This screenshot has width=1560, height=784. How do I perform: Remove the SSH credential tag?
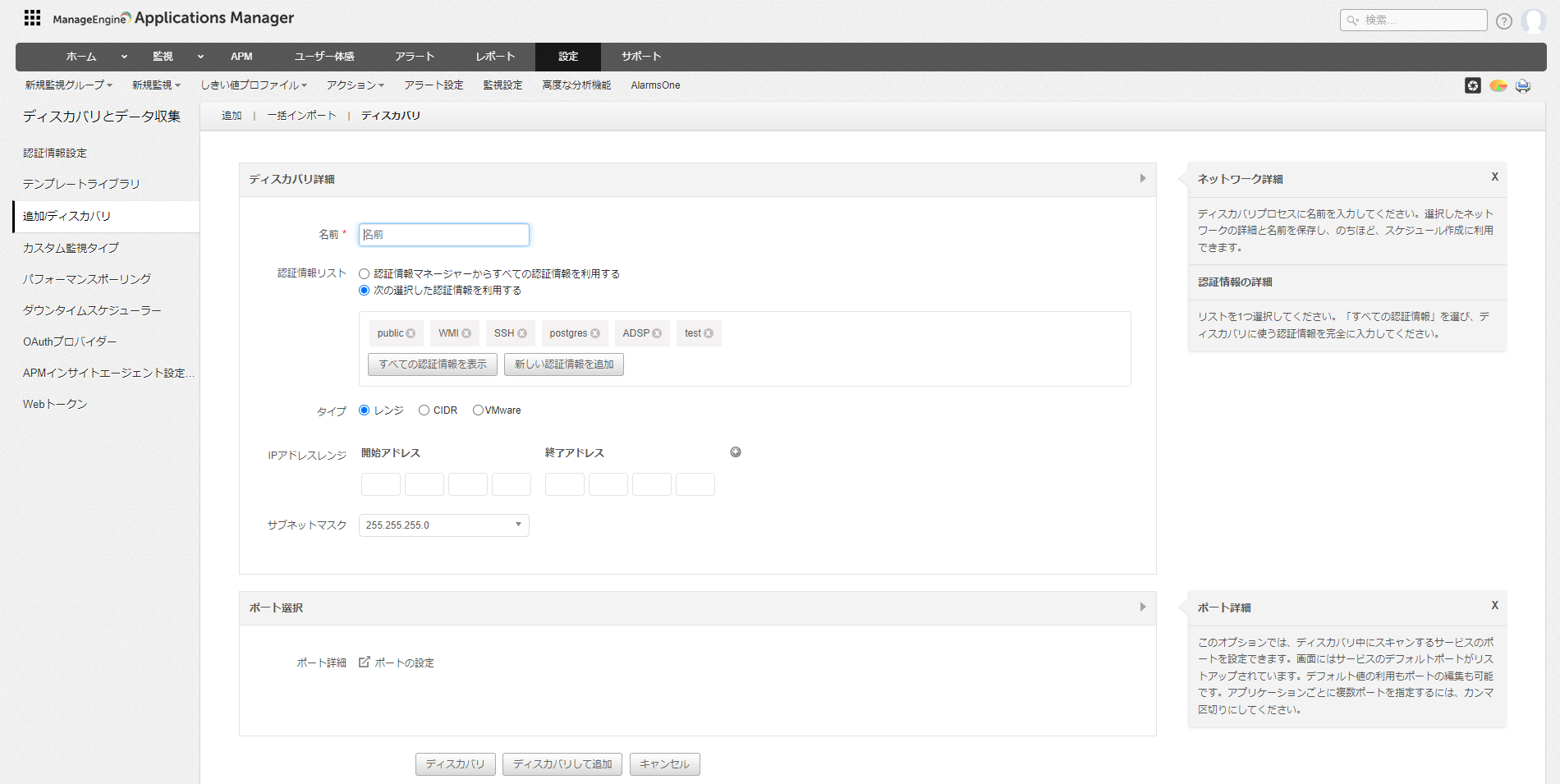[522, 333]
